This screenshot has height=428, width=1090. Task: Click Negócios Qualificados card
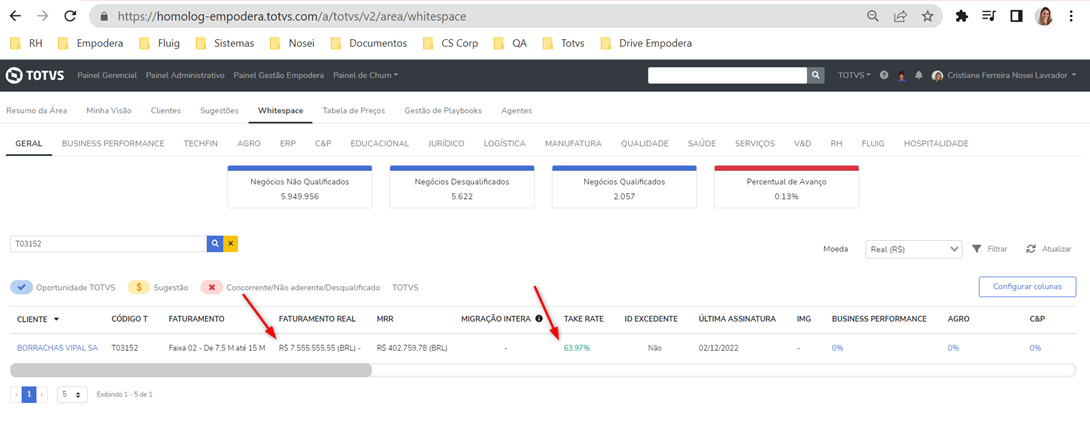[624, 187]
